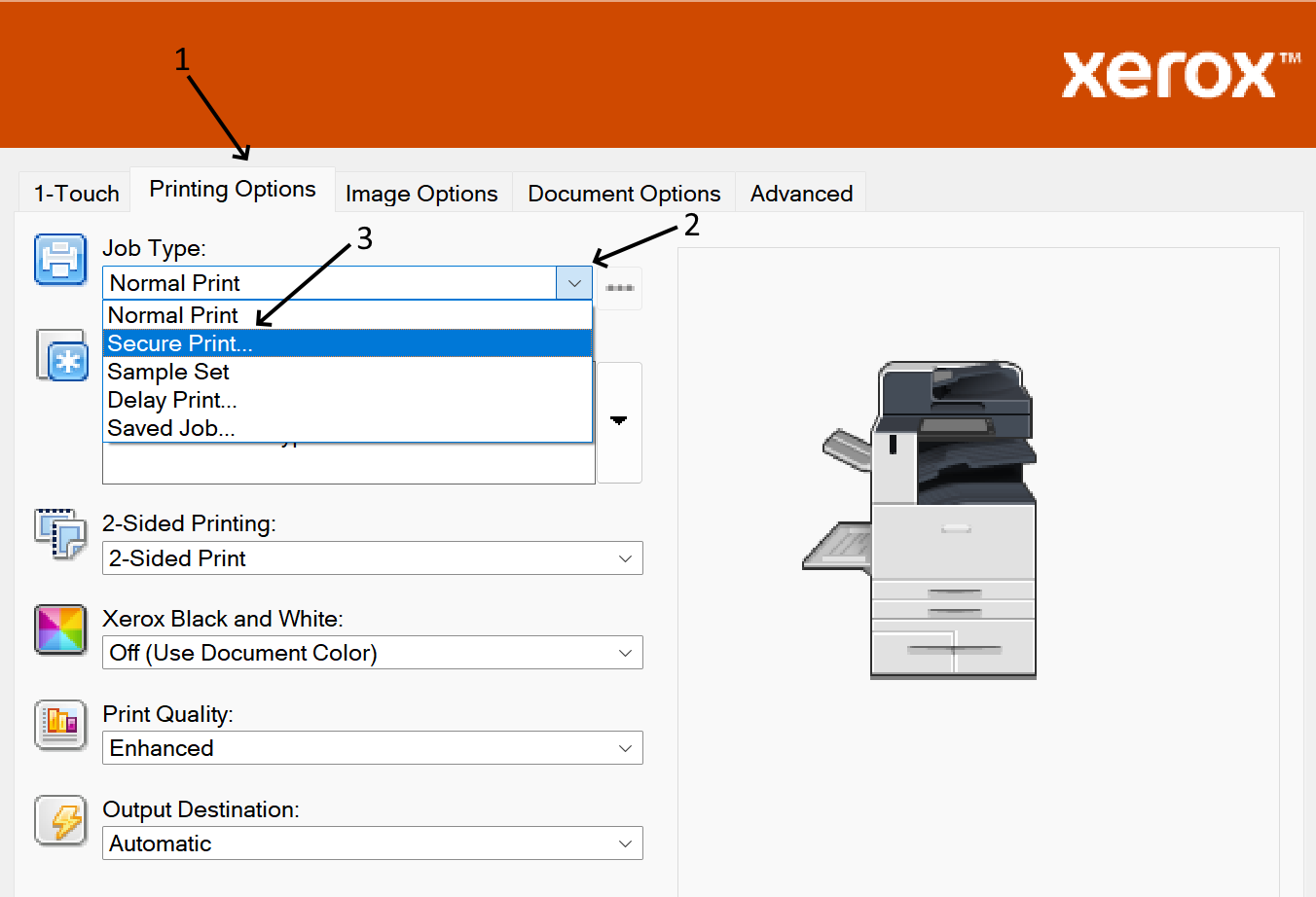The width and height of the screenshot is (1316, 897).
Task: Click the Job Type combo box field
Action: pos(347,283)
